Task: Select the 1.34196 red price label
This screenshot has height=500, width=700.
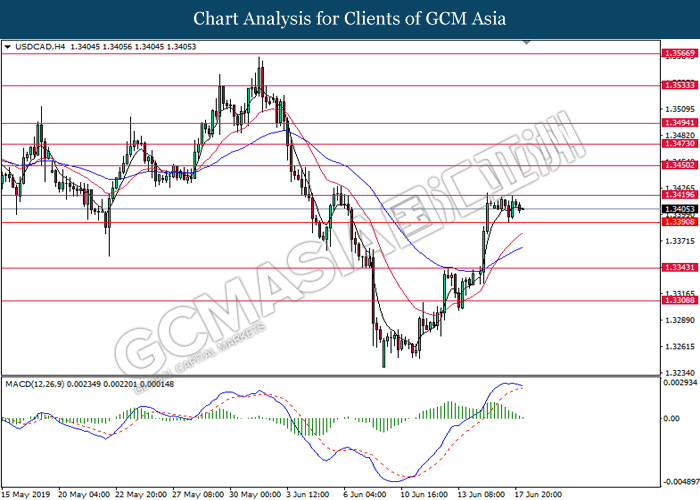Action: [679, 195]
